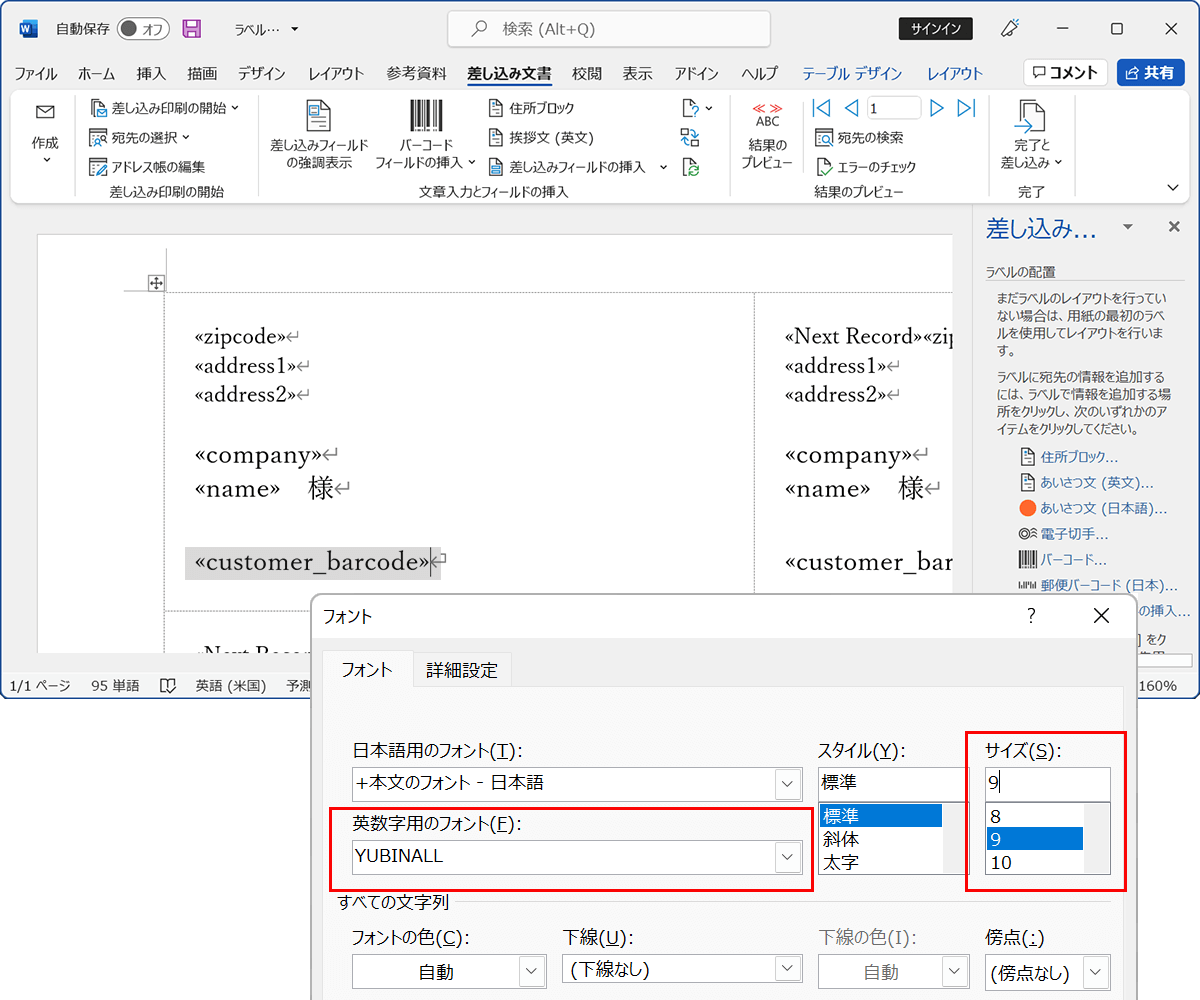This screenshot has width=1200, height=1000.
Task: Select size 9 in the サイズ list
Action: click(1034, 838)
